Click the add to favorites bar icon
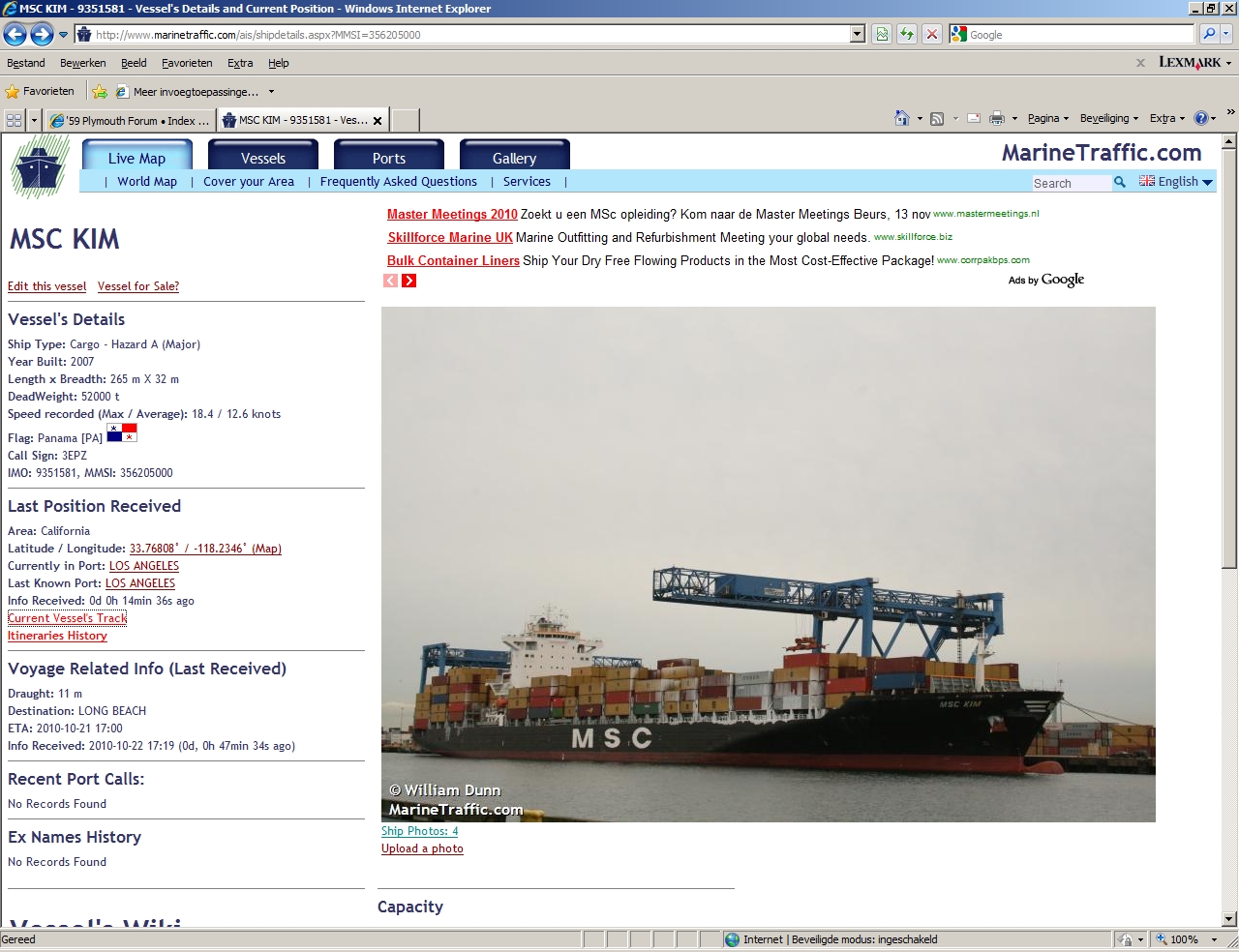The width and height of the screenshot is (1239, 952). tap(100, 92)
